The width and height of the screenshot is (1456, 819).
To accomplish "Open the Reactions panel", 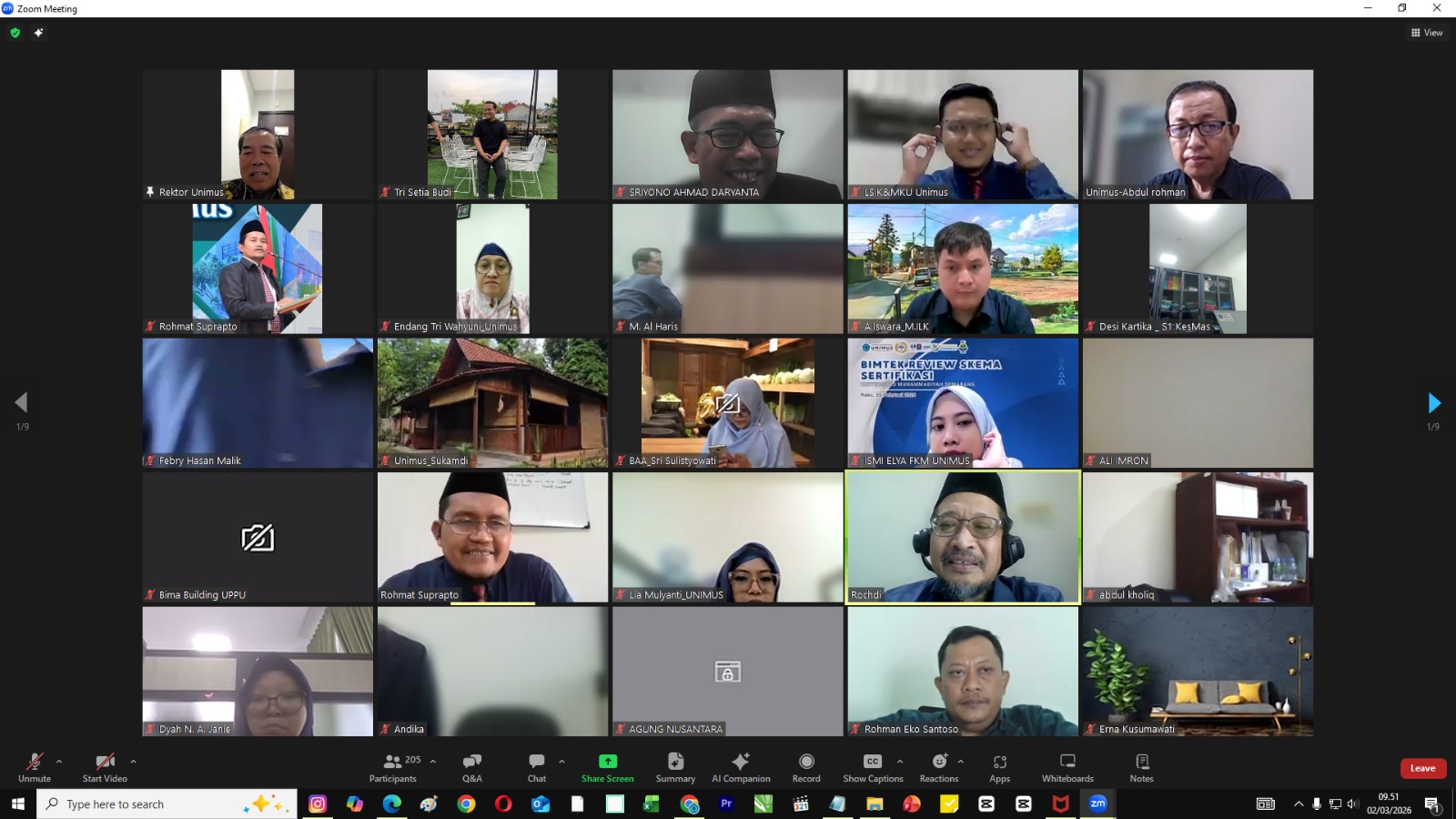I will click(938, 767).
